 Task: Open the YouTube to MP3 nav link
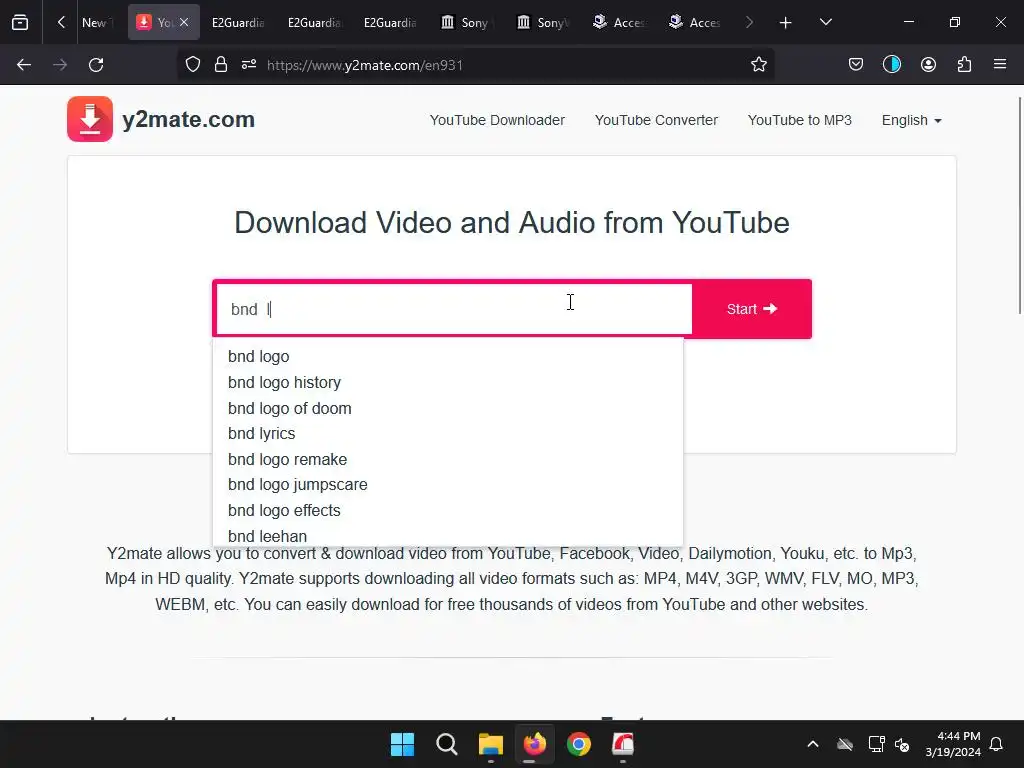click(x=799, y=120)
